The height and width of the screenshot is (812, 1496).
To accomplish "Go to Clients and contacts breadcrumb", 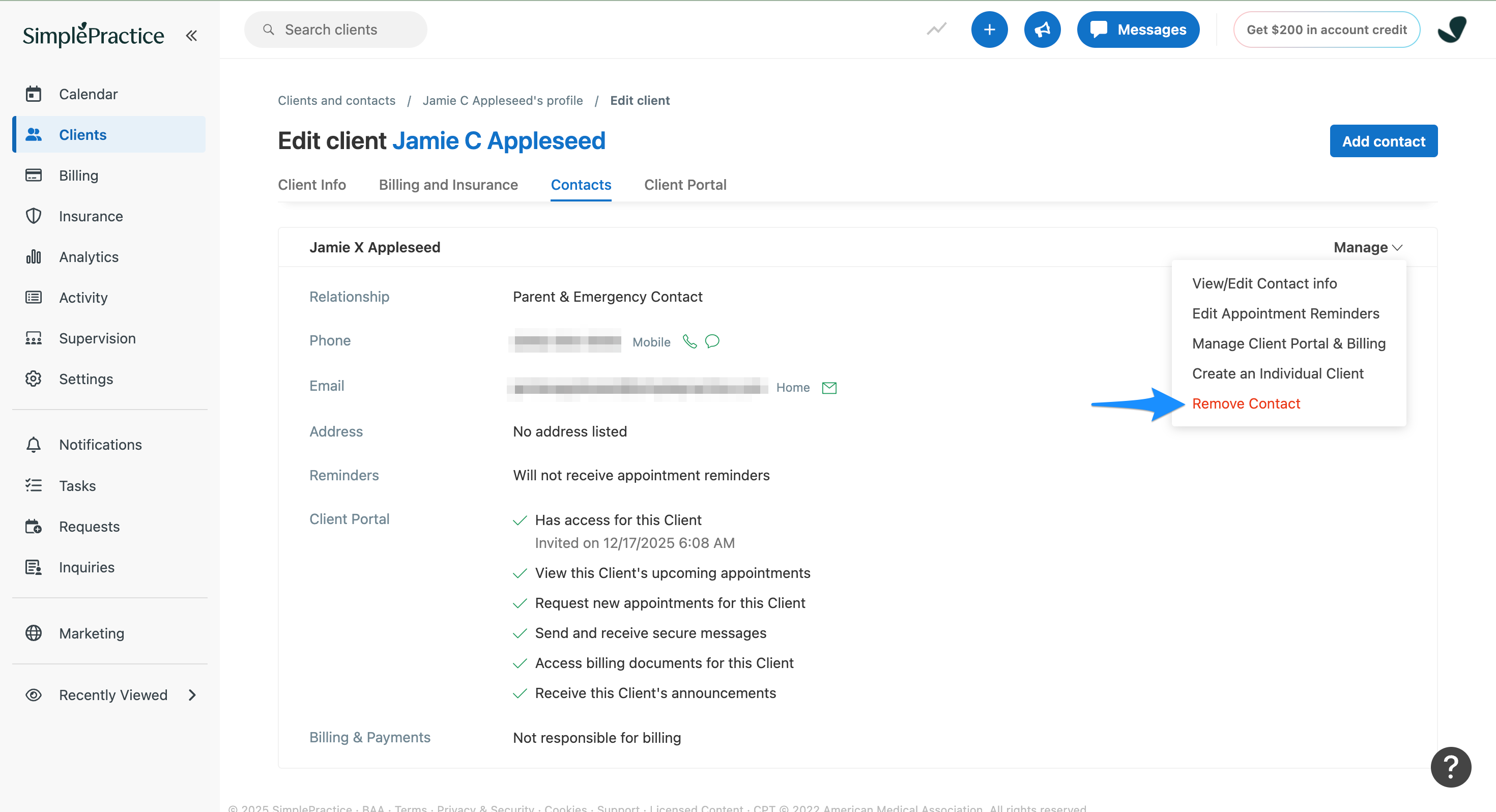I will tap(336, 101).
